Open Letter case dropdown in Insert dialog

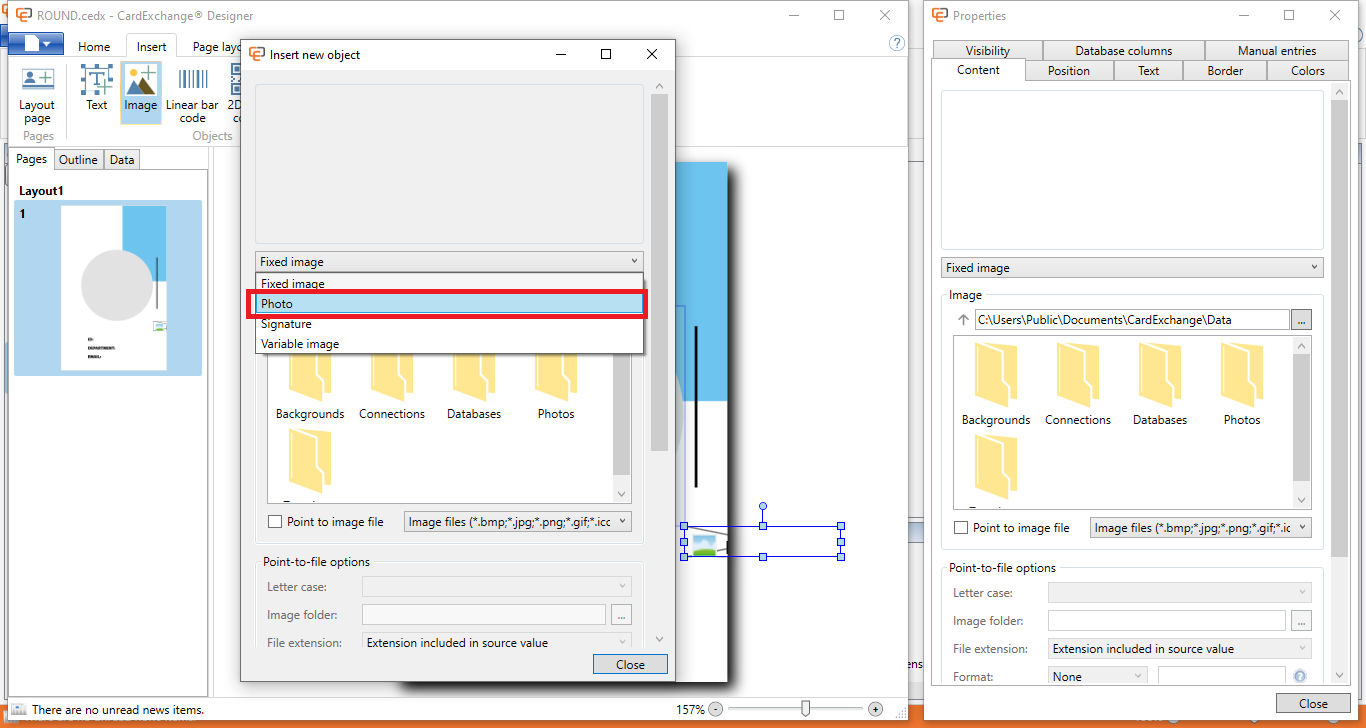point(497,587)
